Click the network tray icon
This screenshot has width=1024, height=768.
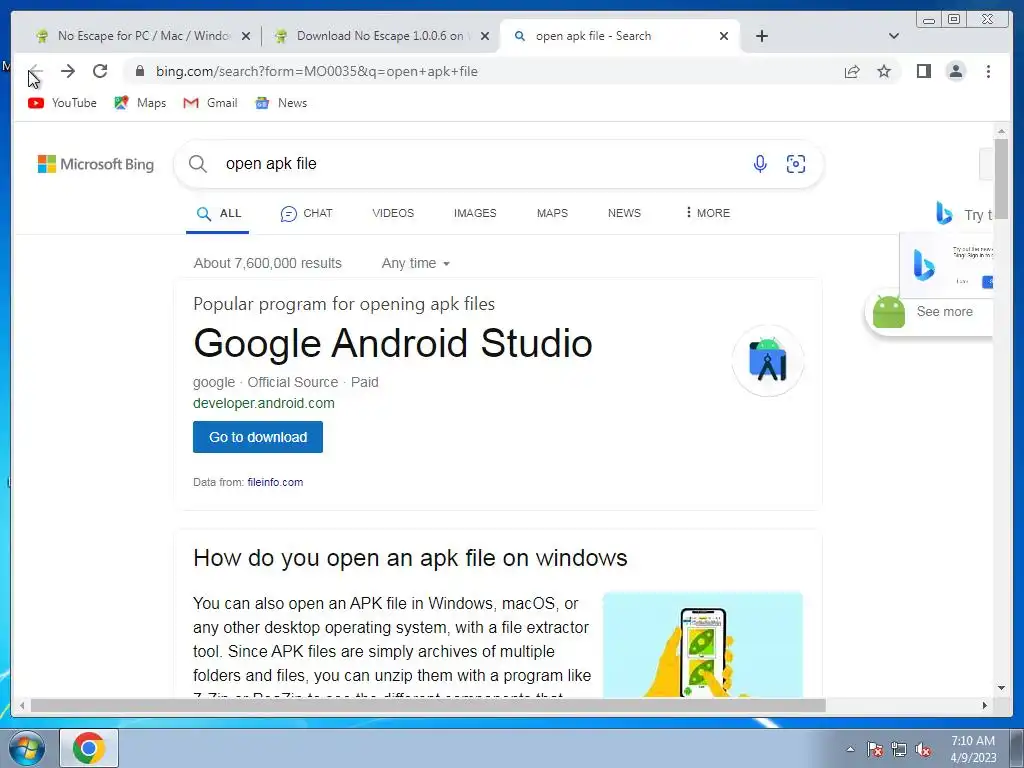[899, 749]
